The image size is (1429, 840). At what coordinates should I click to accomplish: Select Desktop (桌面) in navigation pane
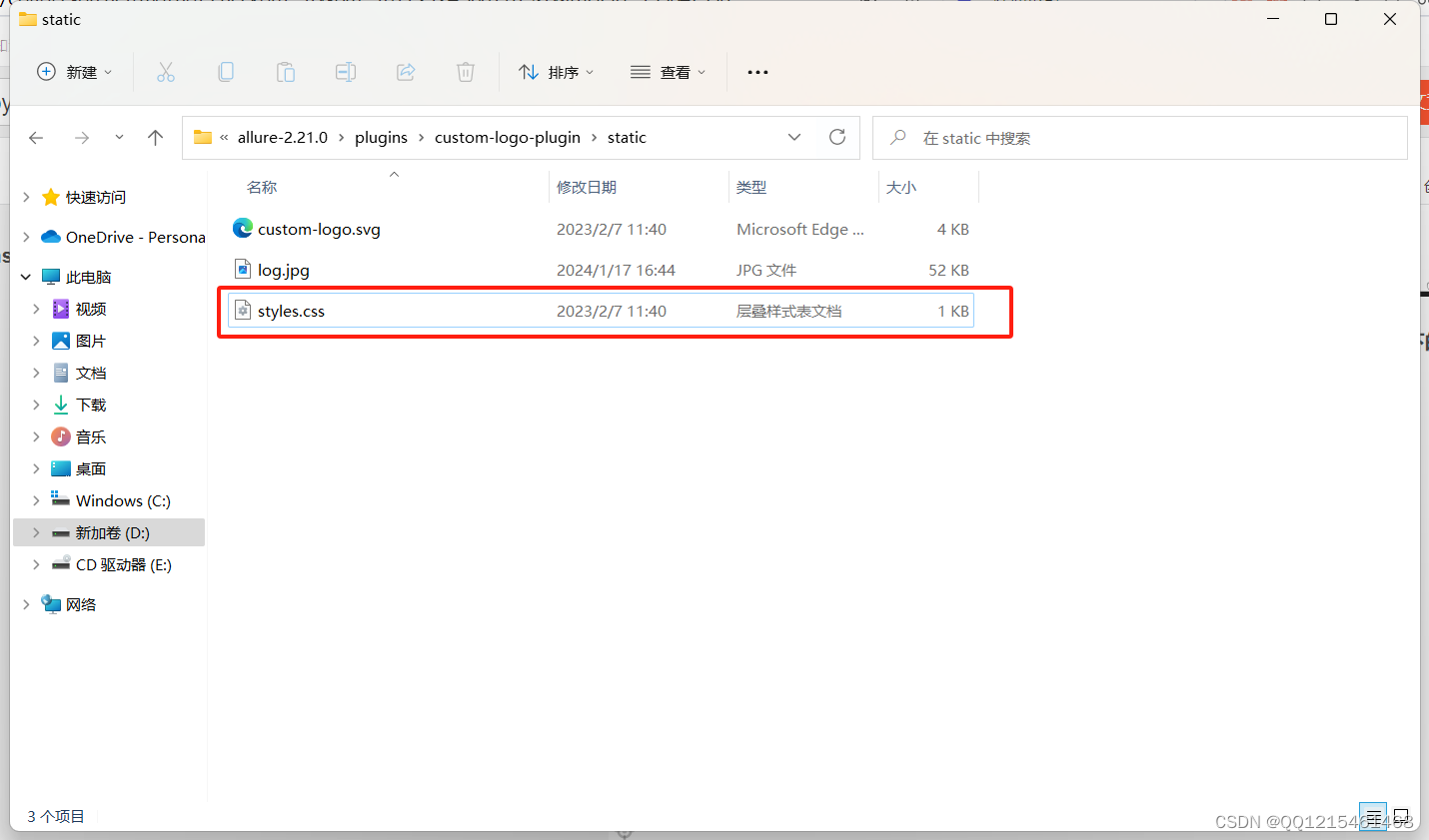tap(90, 469)
